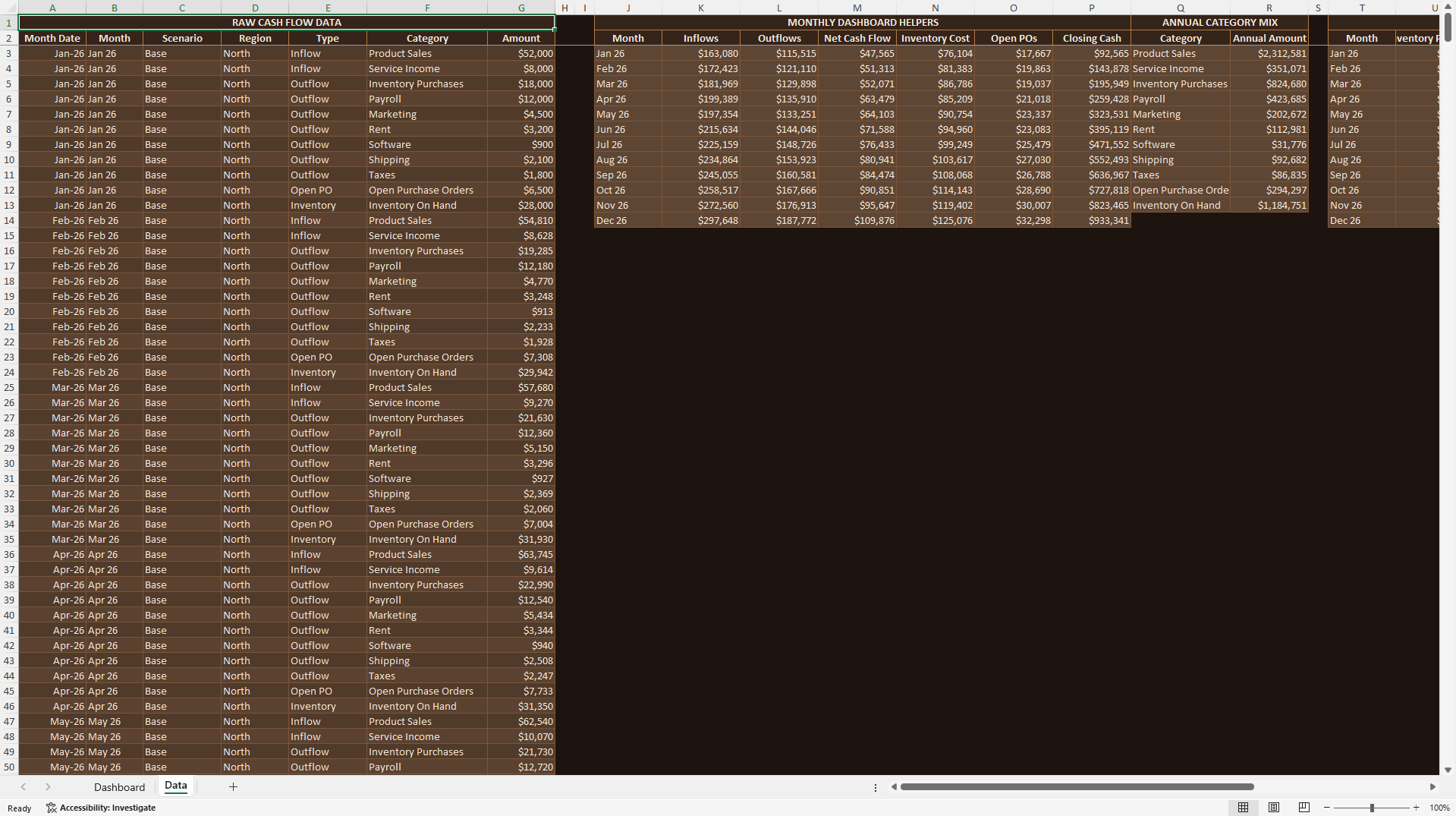Select all cells corner button
The height and width of the screenshot is (816, 1456).
pos(9,8)
